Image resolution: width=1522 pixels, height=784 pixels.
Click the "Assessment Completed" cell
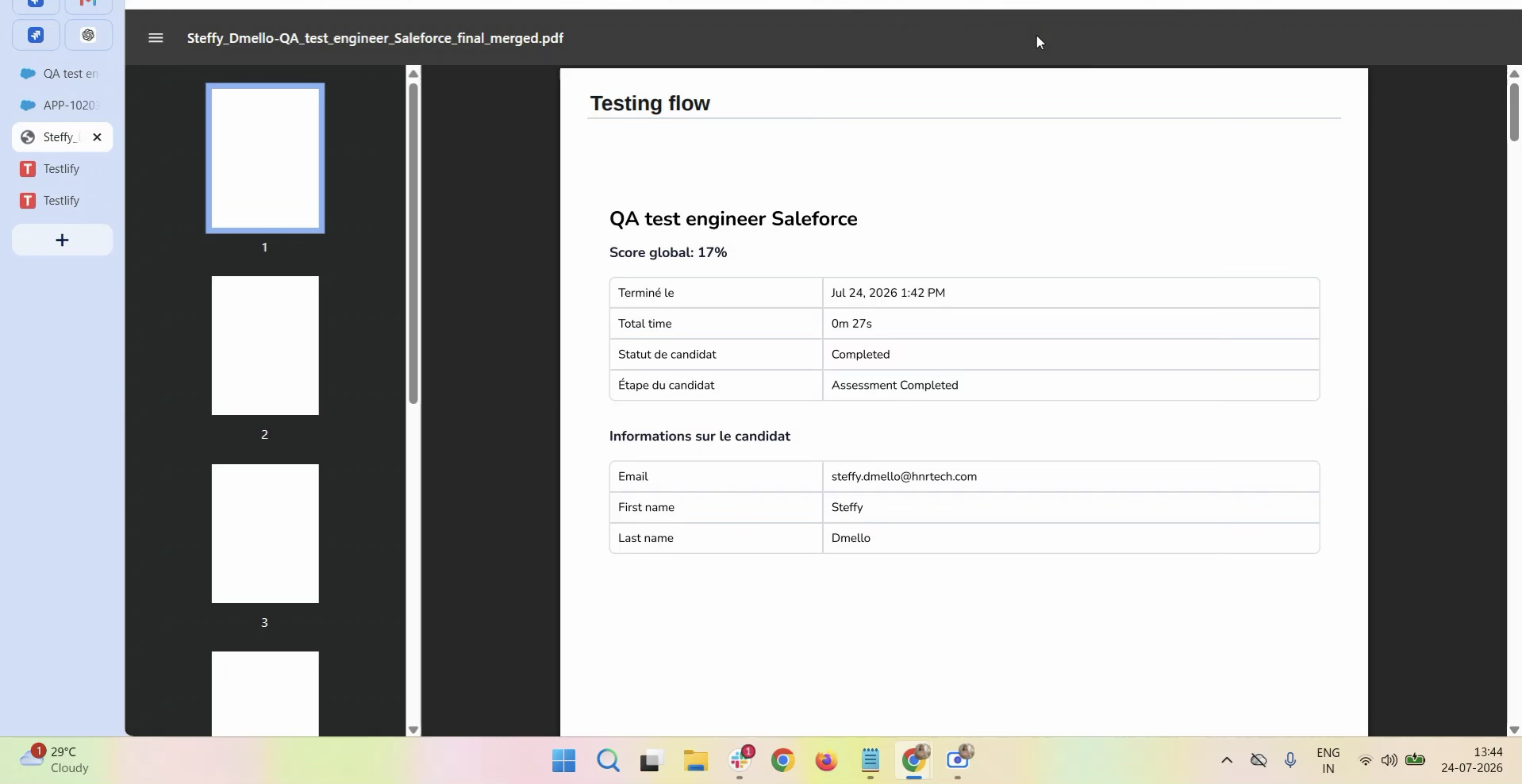pyautogui.click(x=1071, y=386)
